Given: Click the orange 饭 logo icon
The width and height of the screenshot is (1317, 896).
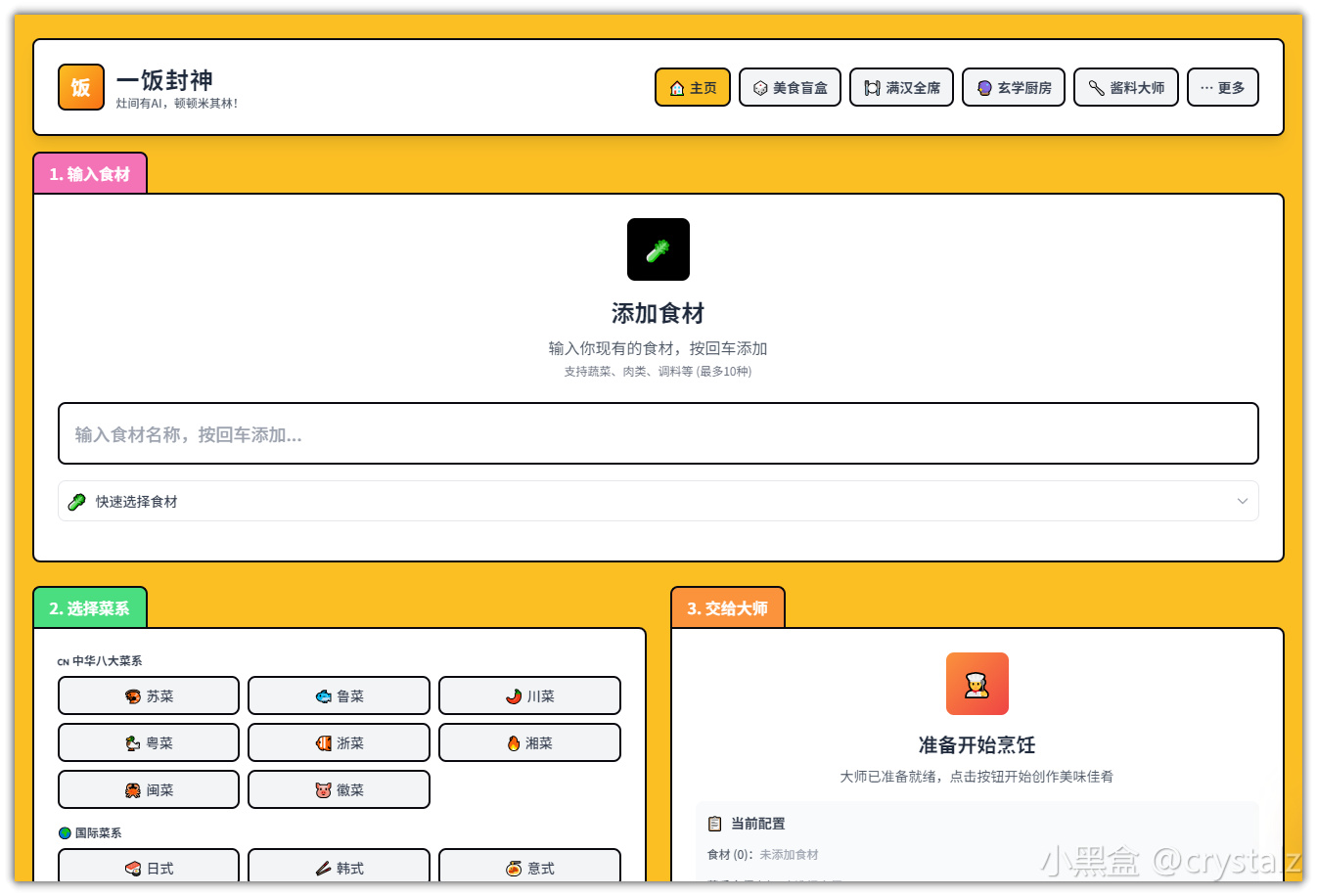Looking at the screenshot, I should tap(81, 87).
